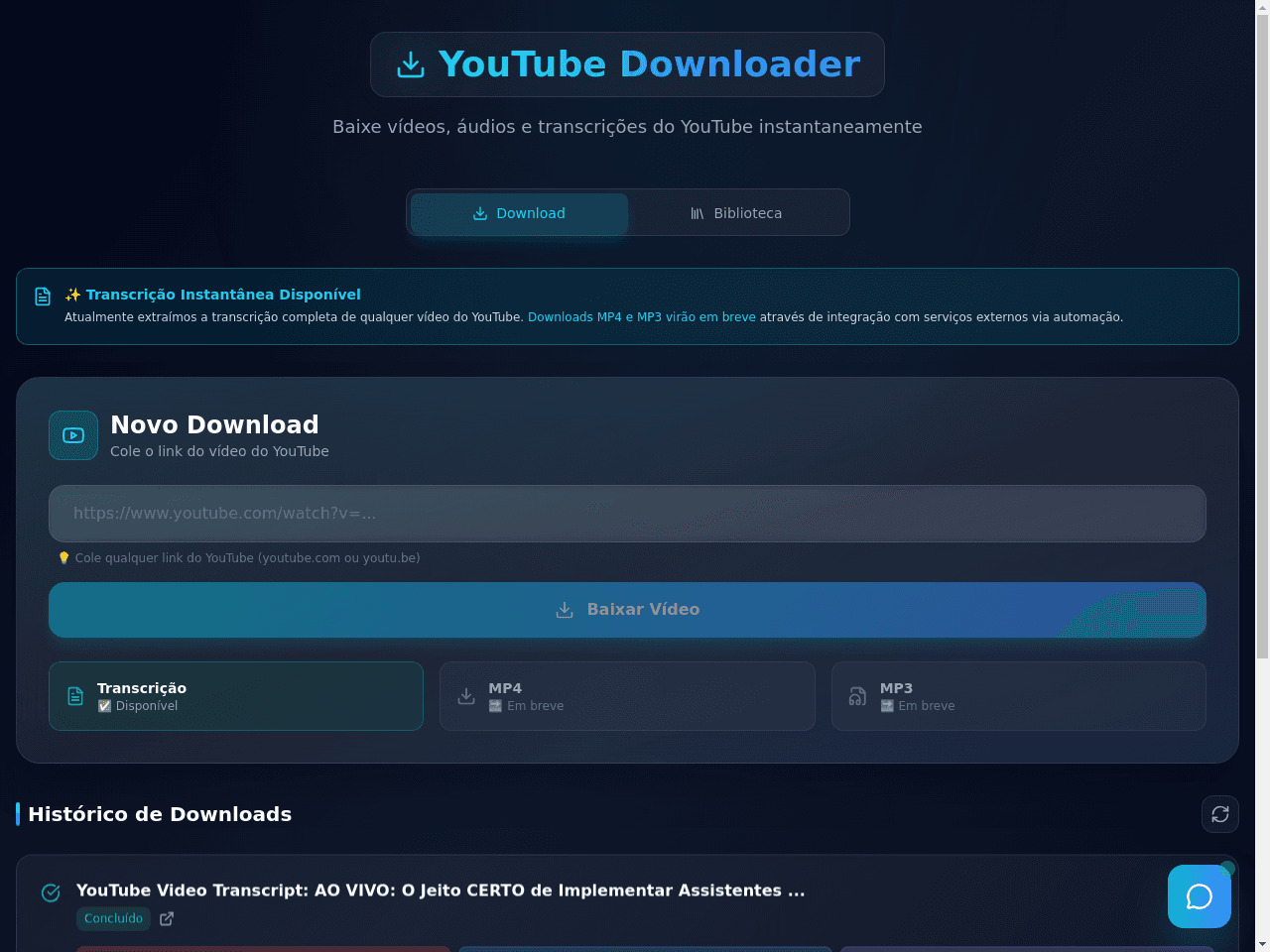Select the MP4 format card
The width and height of the screenshot is (1270, 952).
click(x=627, y=696)
